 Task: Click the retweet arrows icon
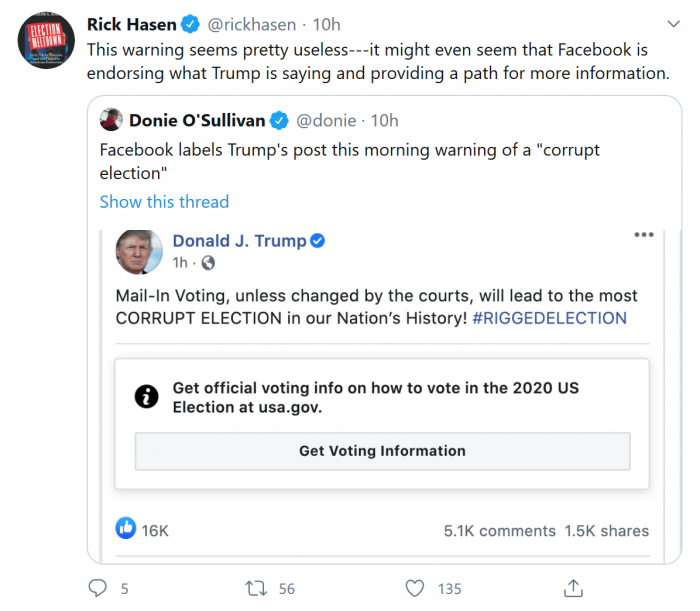pyautogui.click(x=256, y=588)
